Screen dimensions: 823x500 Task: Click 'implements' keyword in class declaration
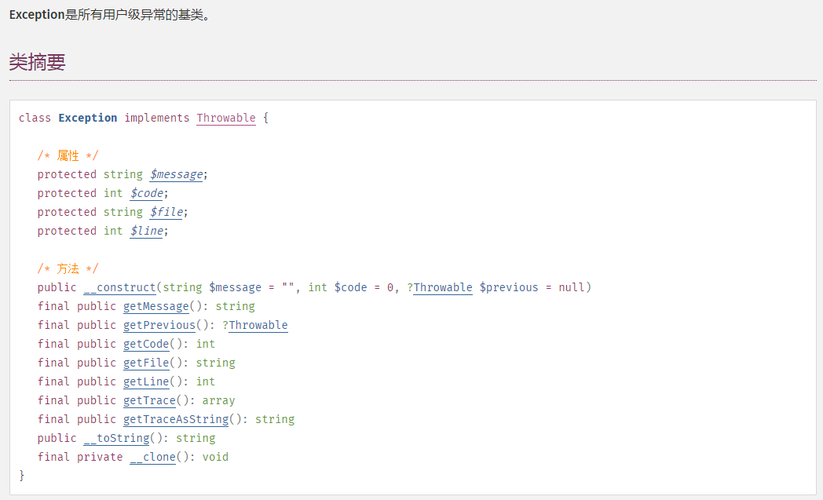pos(156,118)
